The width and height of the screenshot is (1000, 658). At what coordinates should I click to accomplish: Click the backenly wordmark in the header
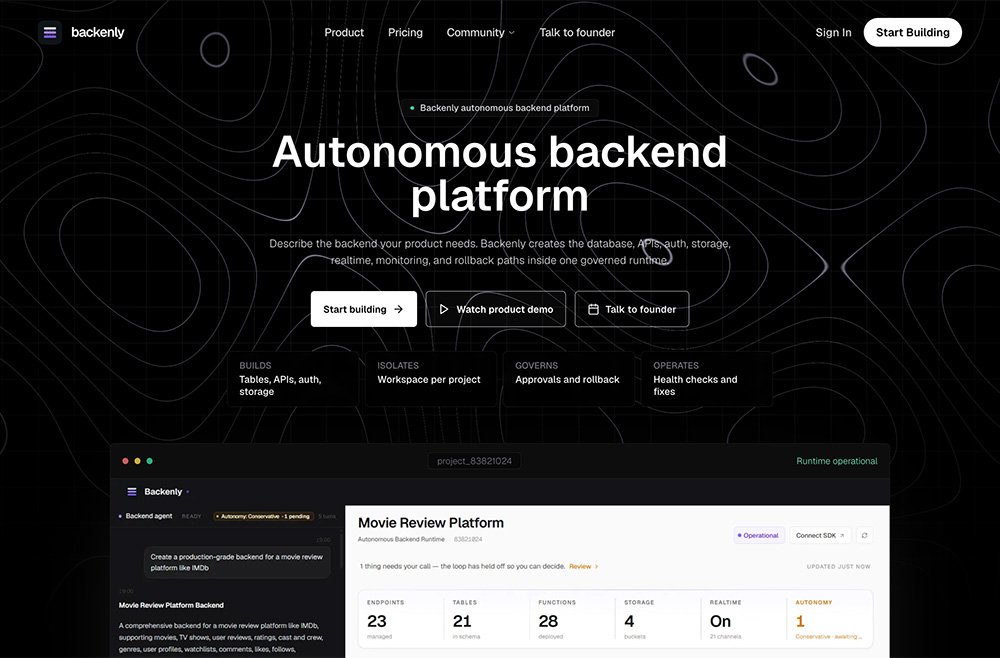coord(98,33)
